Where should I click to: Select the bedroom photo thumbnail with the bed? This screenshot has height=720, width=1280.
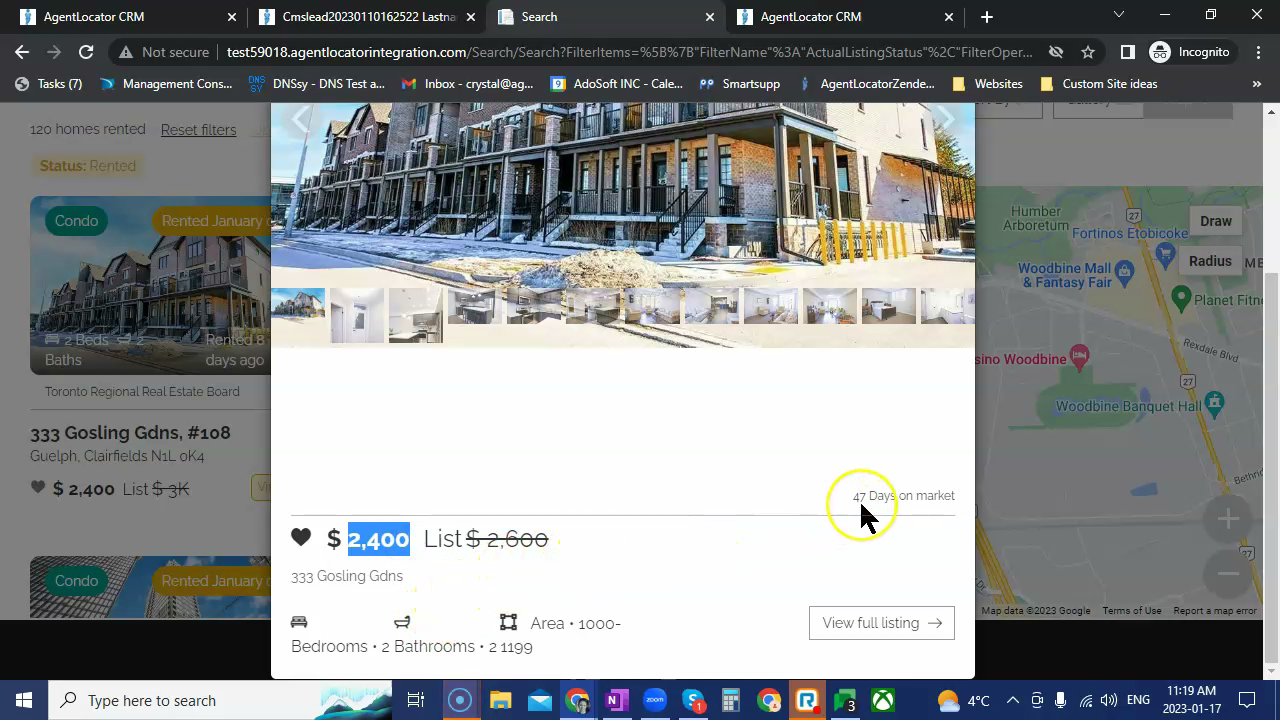(888, 306)
